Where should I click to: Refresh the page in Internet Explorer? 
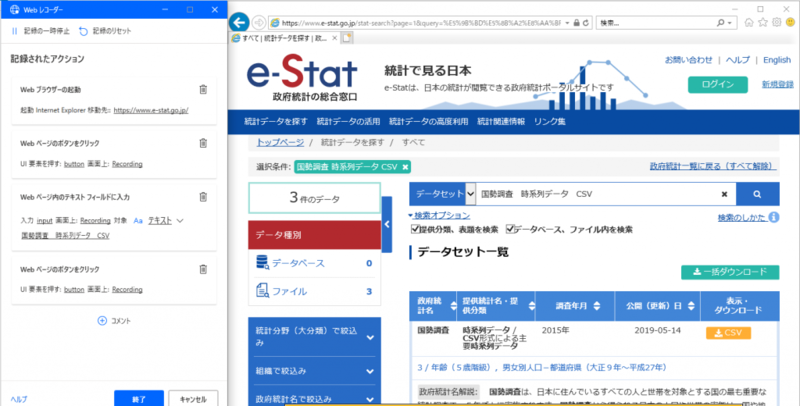(586, 23)
